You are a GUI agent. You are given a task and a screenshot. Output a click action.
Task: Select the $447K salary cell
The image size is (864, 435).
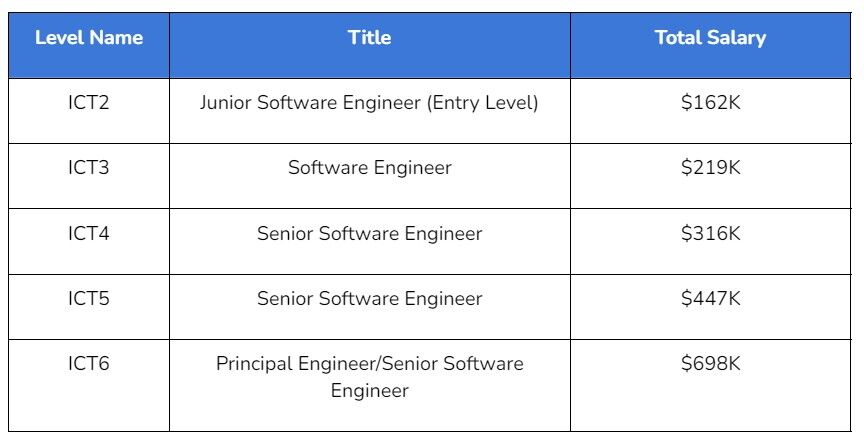pyautogui.click(x=710, y=299)
